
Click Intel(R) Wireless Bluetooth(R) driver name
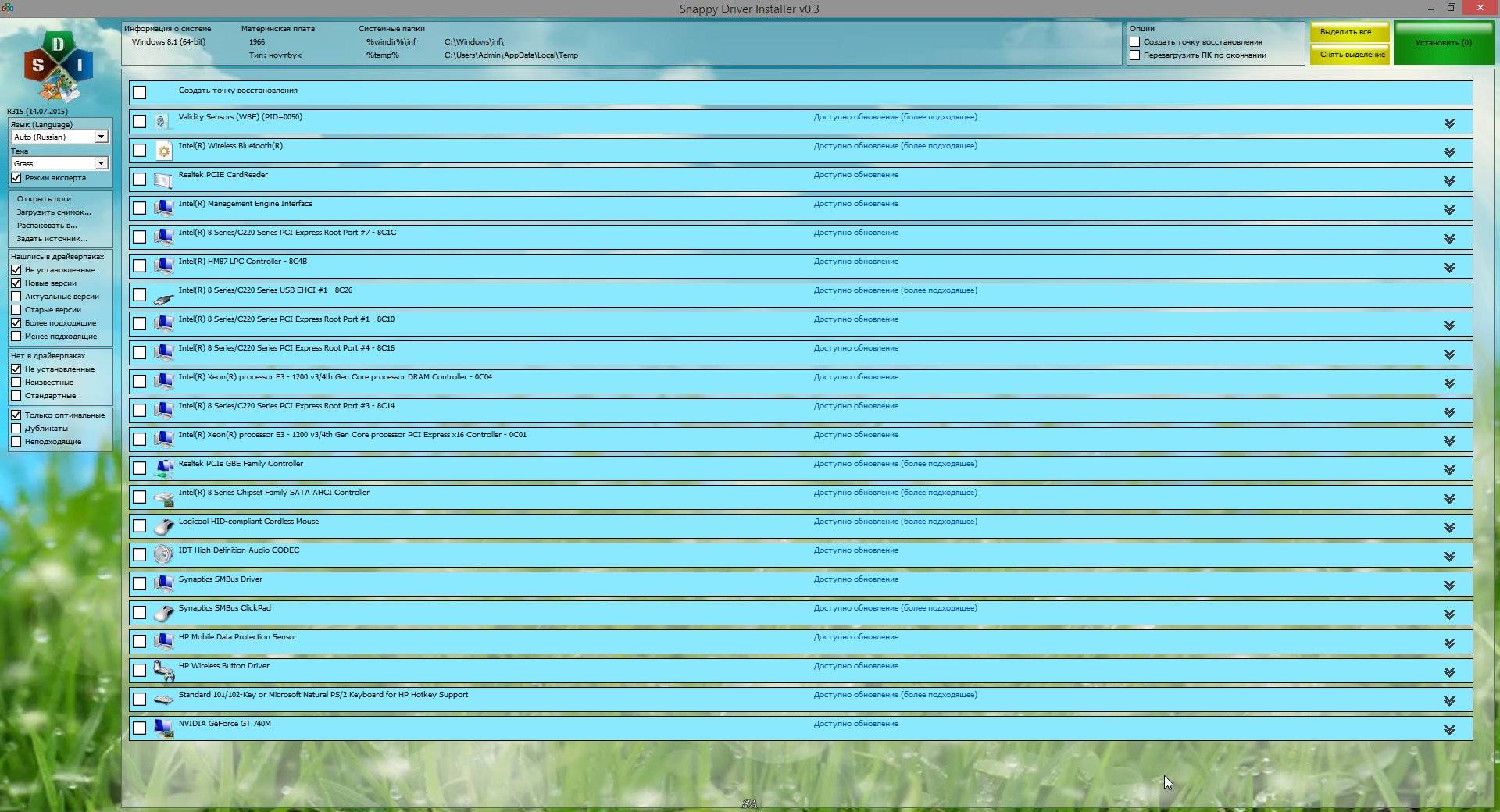point(230,146)
